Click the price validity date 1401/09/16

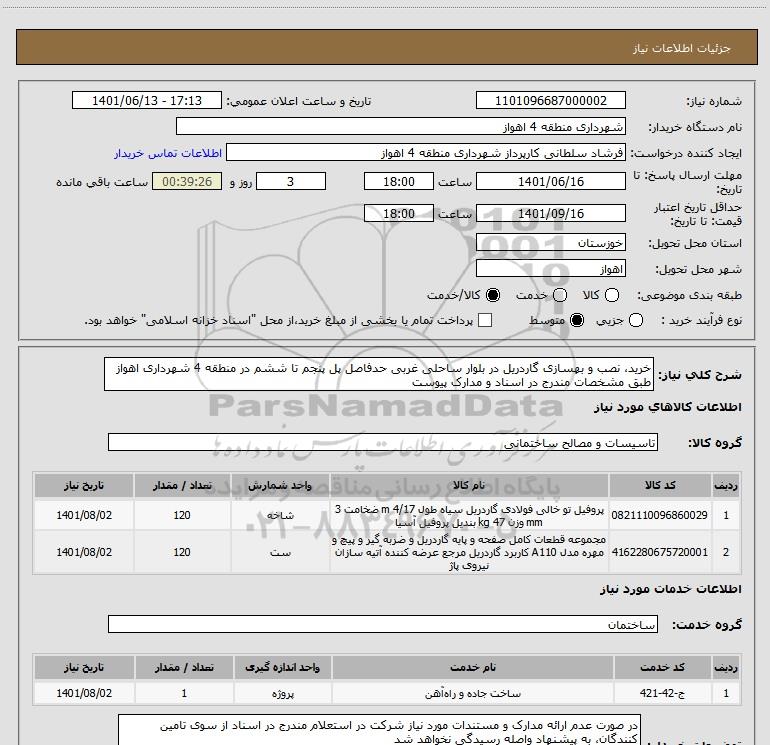(x=550, y=213)
